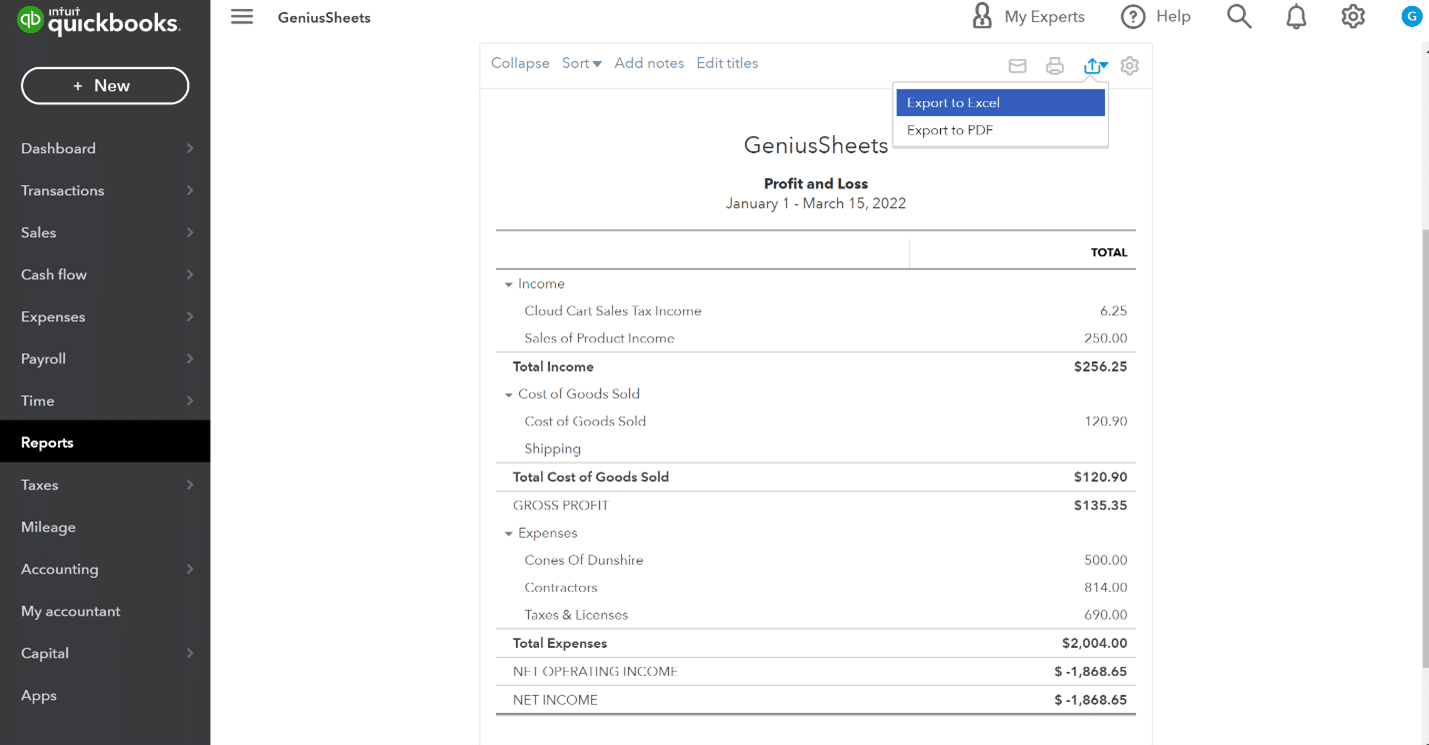The height and width of the screenshot is (745, 1429).
Task: Click Contractors amount 814.00
Action: (x=1105, y=587)
